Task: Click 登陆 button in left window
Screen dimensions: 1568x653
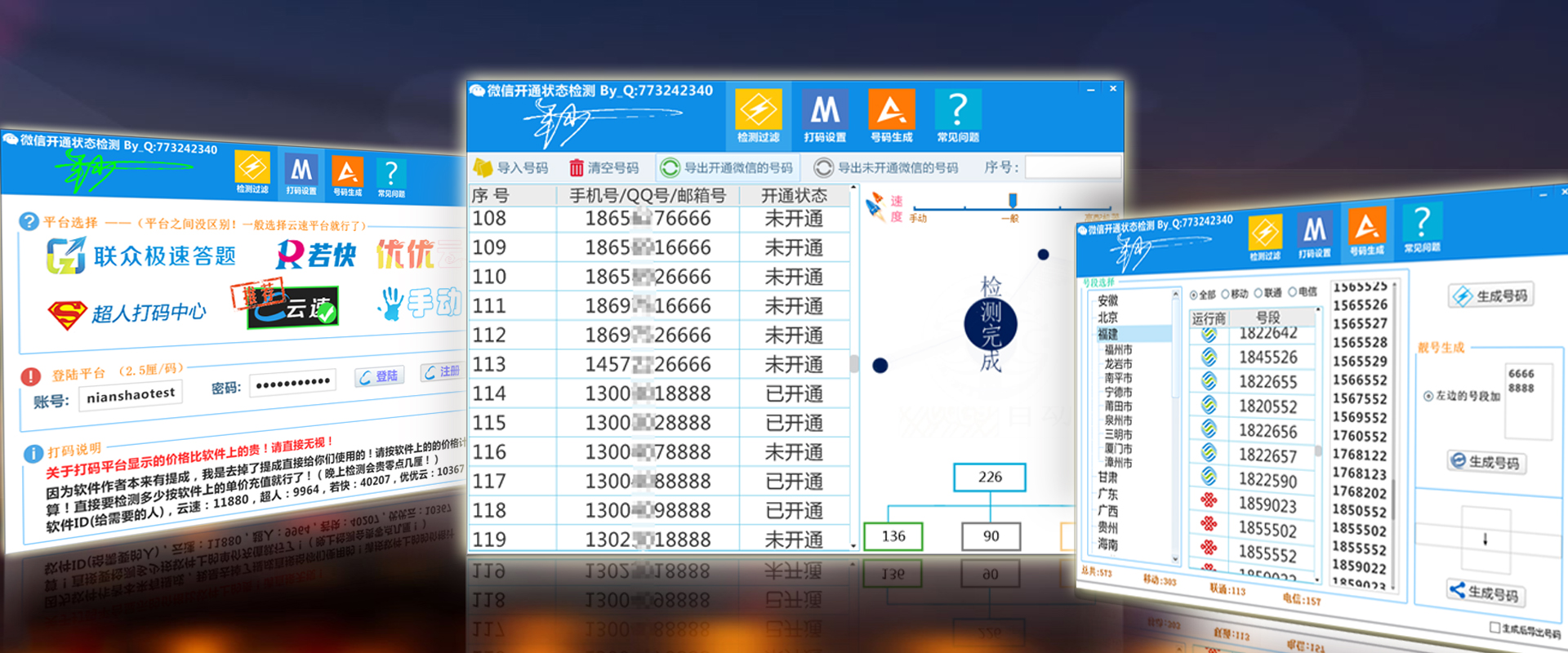Action: pos(379,376)
